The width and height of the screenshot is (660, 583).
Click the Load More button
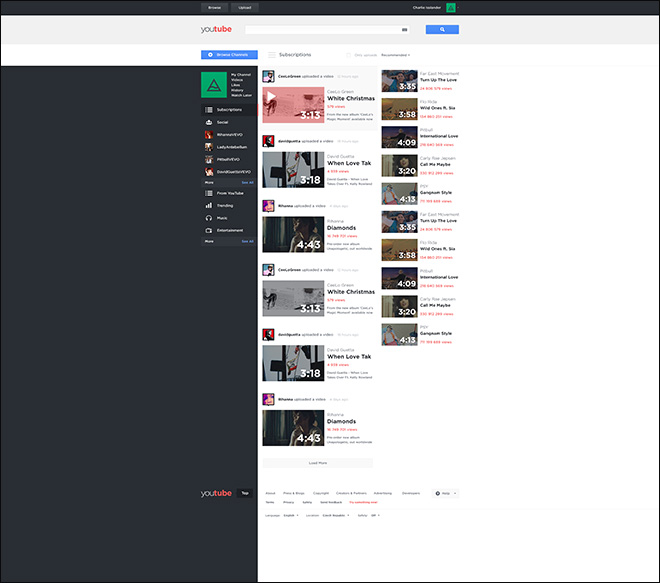(318, 463)
